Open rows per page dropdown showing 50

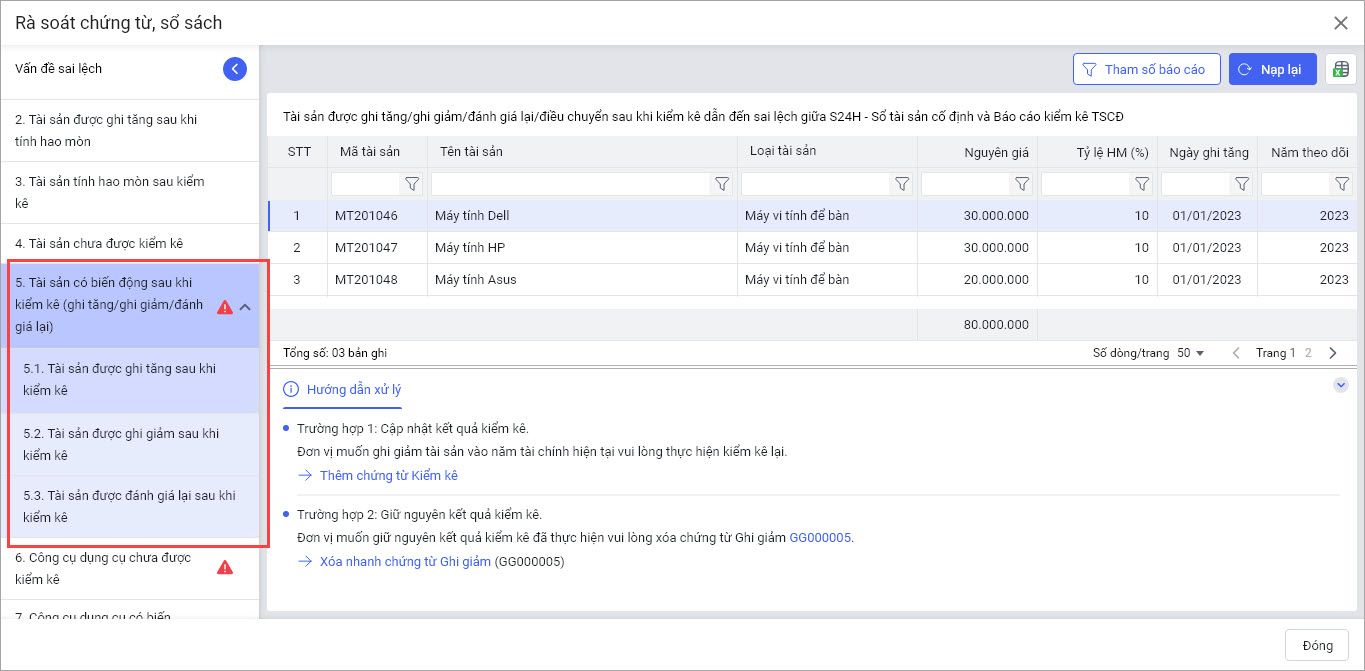pos(1191,353)
